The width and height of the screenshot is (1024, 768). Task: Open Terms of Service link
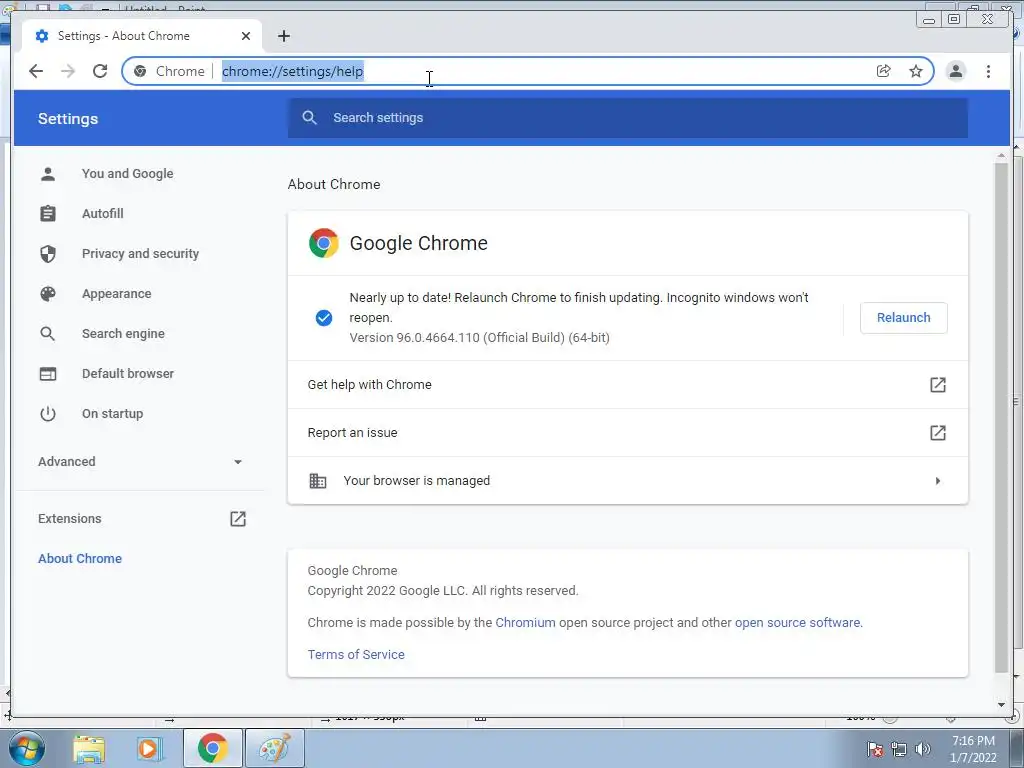[x=356, y=654]
